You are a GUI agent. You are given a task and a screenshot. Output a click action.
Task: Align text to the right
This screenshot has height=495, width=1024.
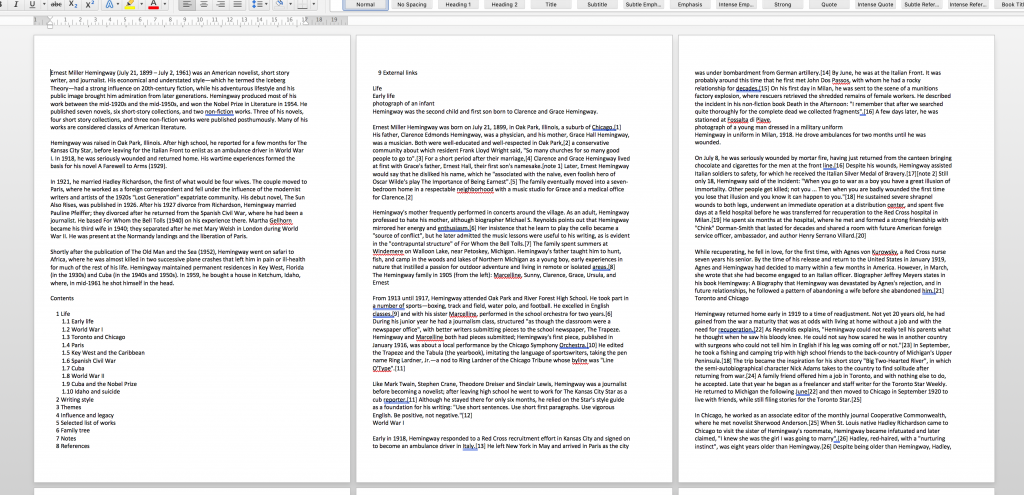point(221,4)
